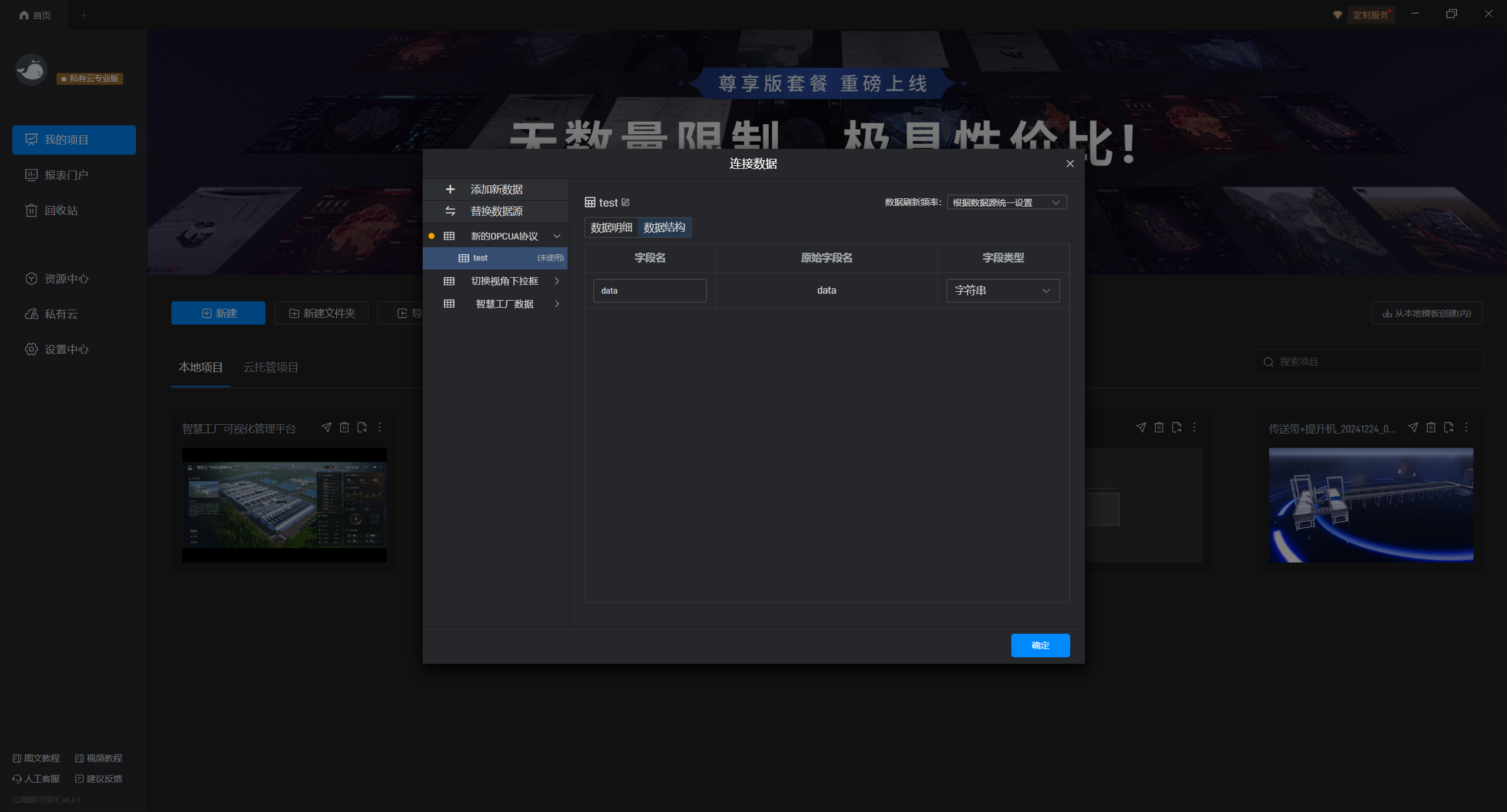Click the data field name input

point(649,291)
